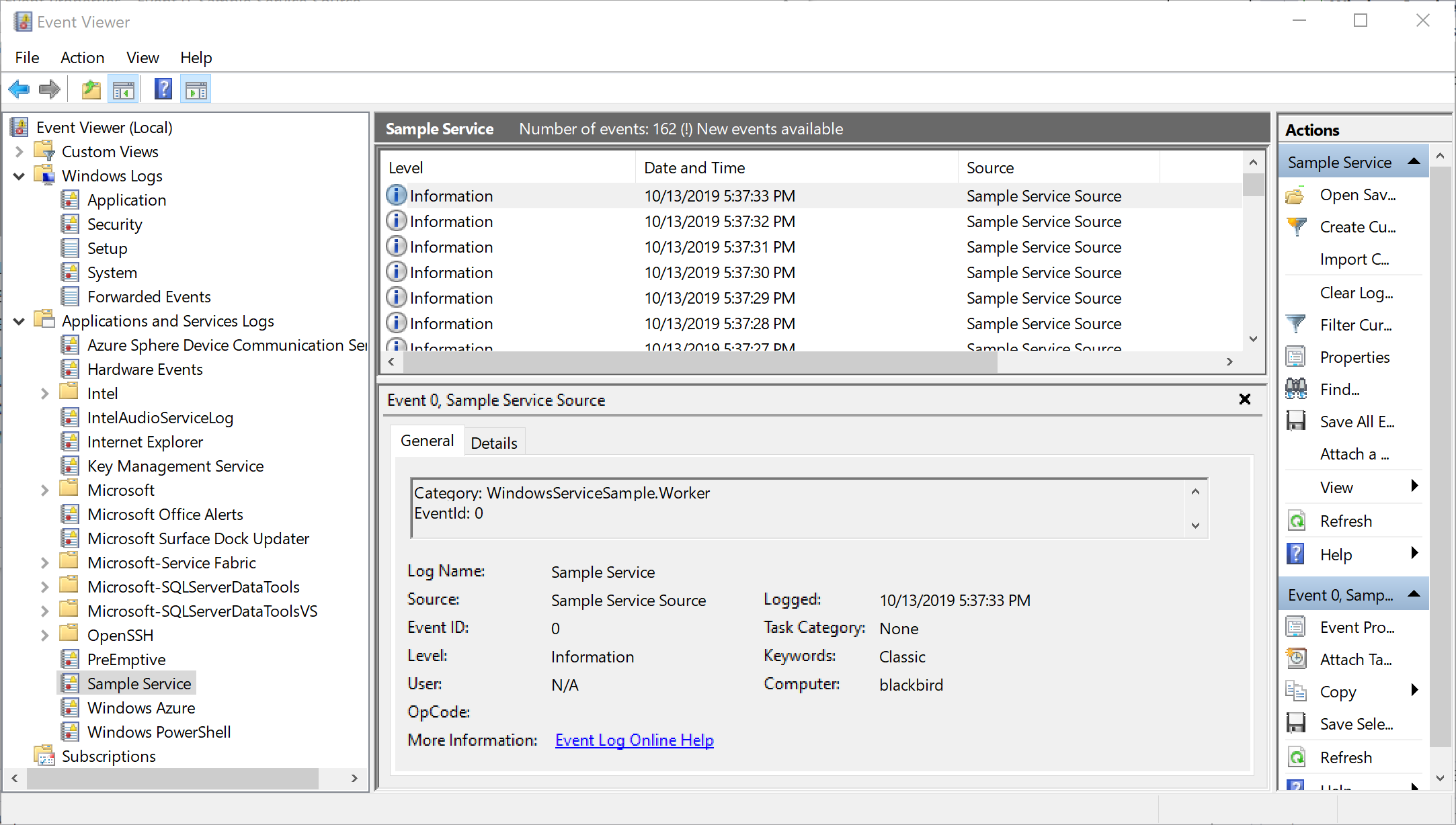Click the Filter Current Log funnel icon

tap(1295, 324)
